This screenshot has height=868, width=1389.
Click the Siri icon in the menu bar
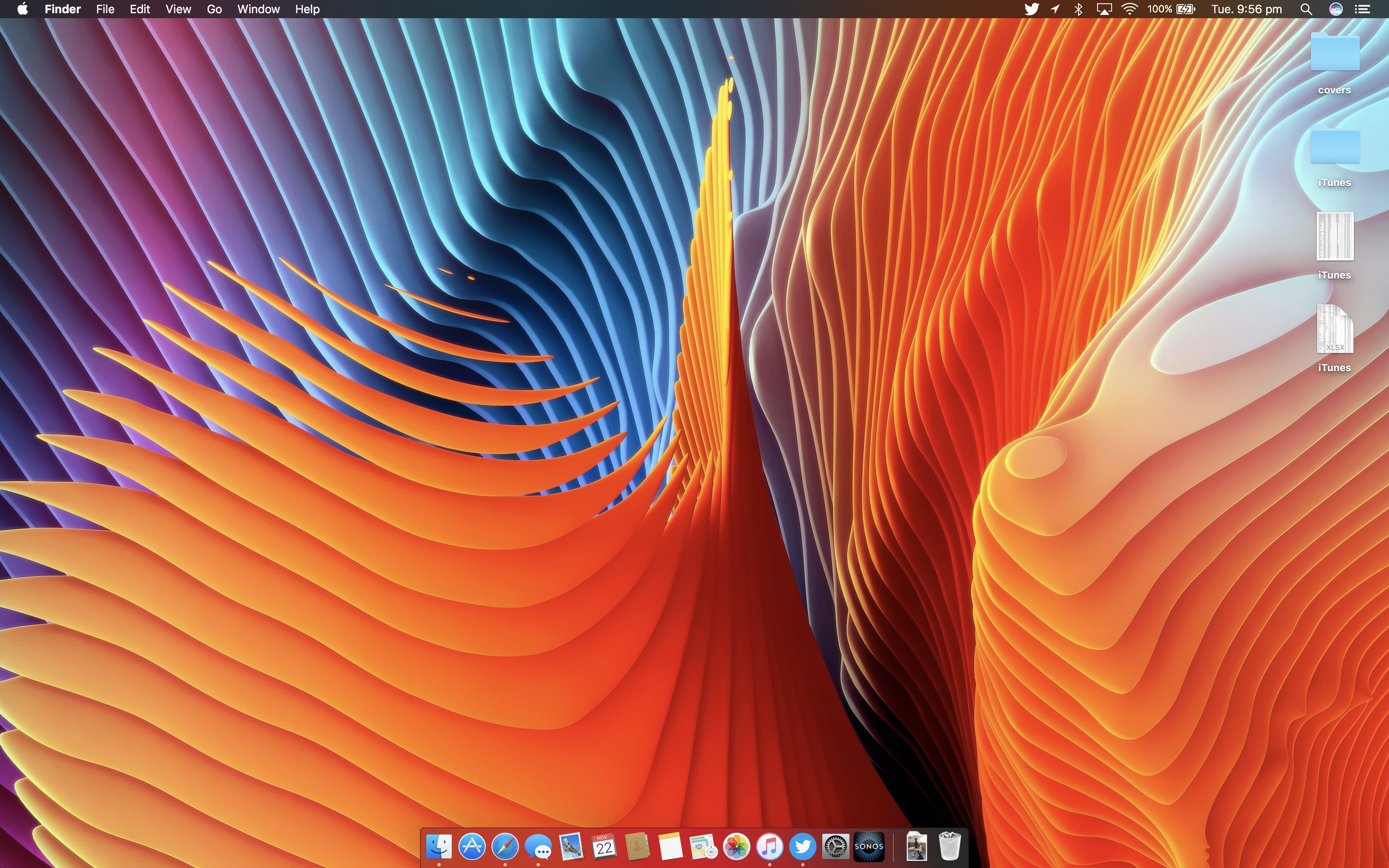coord(1336,9)
